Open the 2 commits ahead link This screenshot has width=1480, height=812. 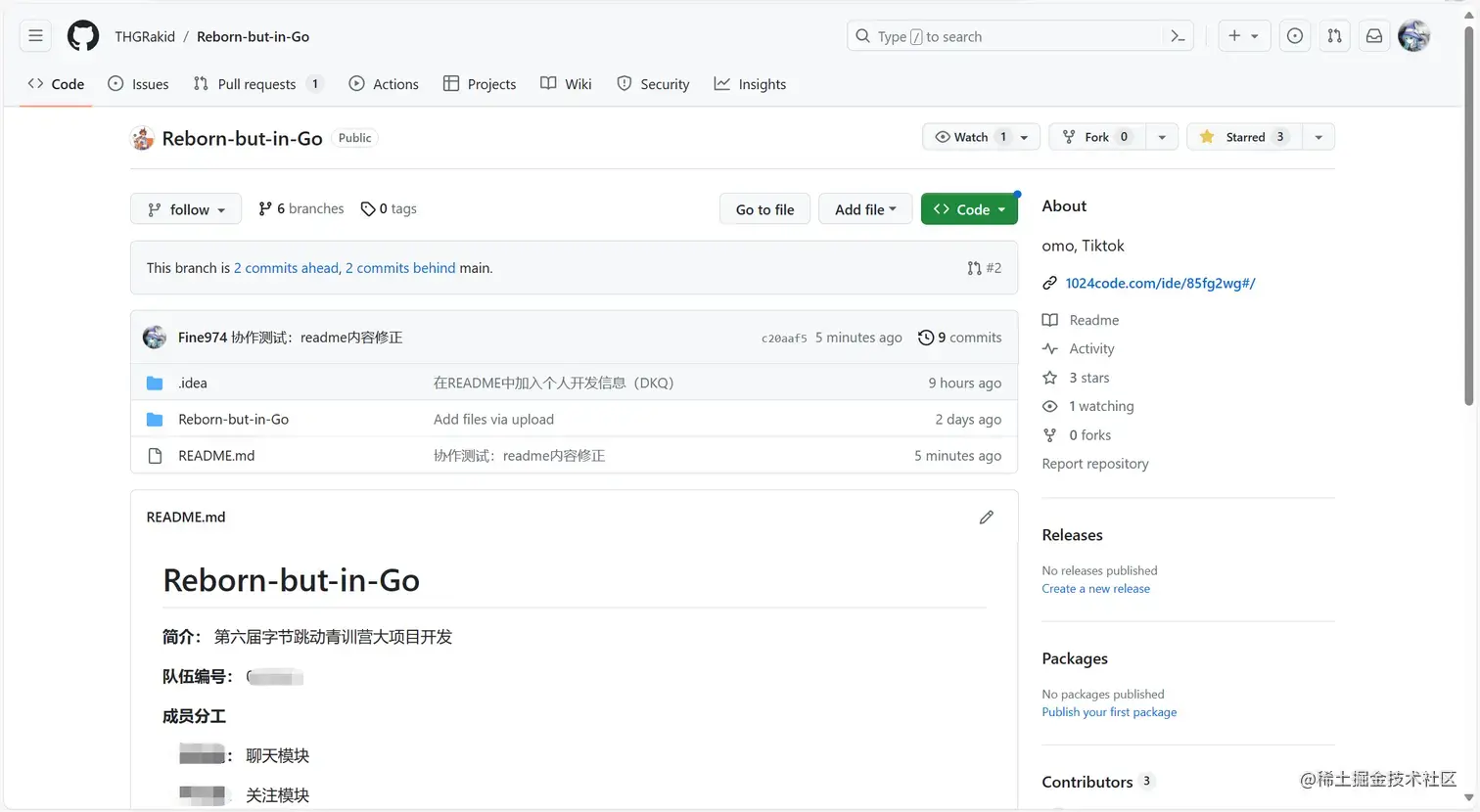coord(286,268)
